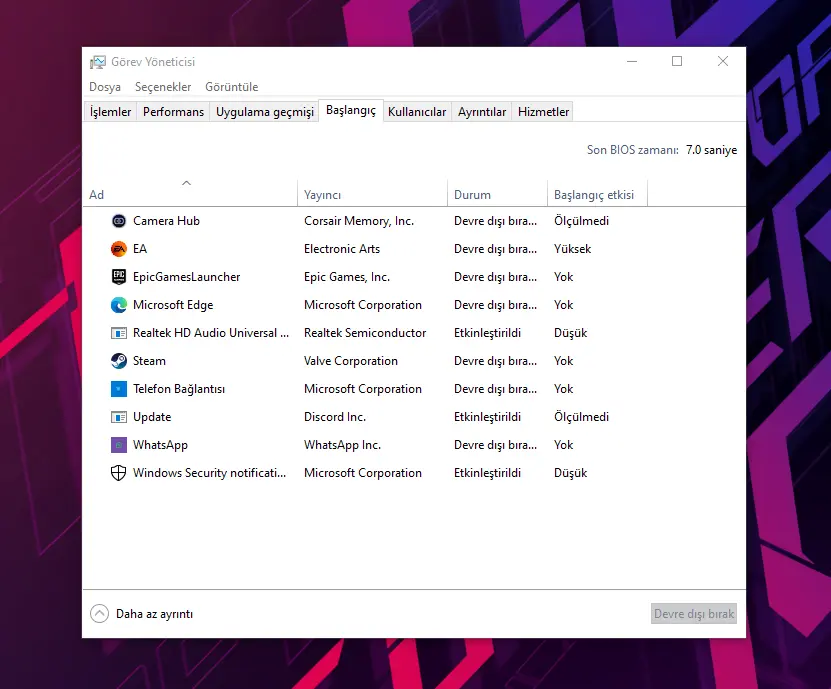Click Yok impact in WhatsApp row
The image size is (831, 689).
[563, 445]
